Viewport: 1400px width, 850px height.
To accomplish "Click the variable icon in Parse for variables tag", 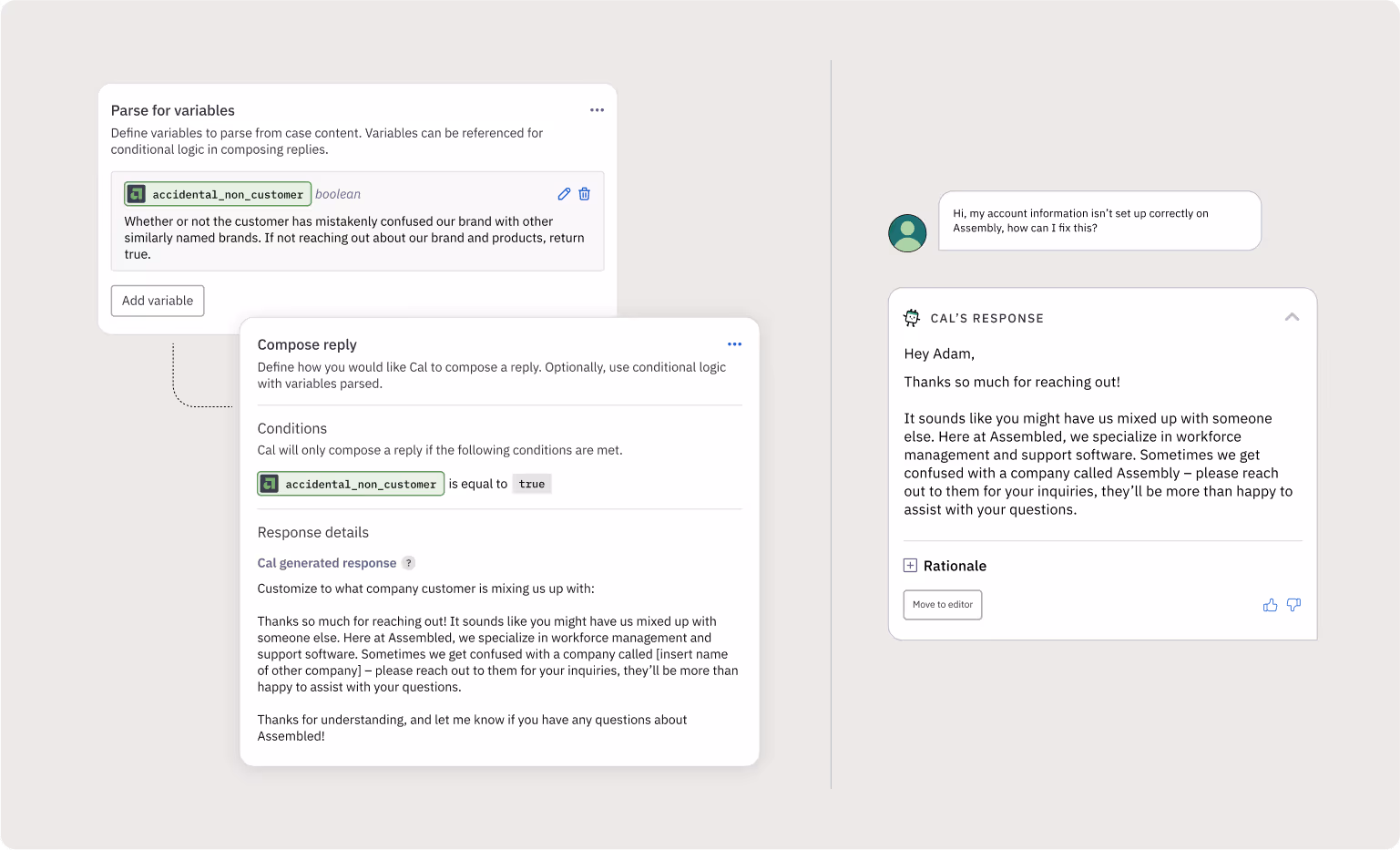I will (x=137, y=194).
